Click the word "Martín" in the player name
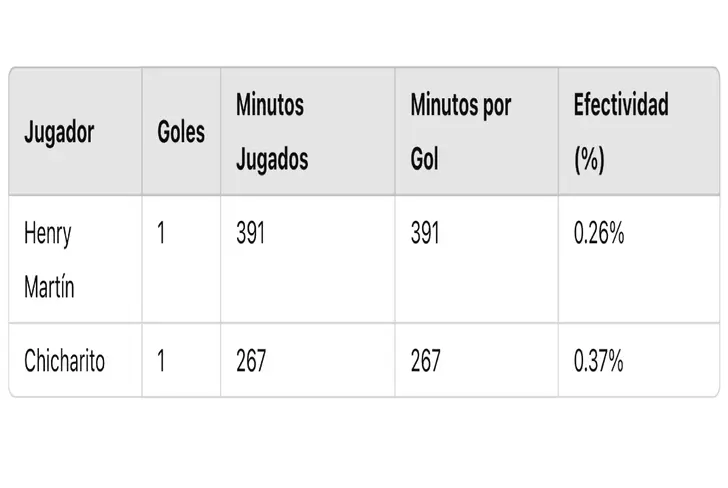728x488 pixels. 49,289
